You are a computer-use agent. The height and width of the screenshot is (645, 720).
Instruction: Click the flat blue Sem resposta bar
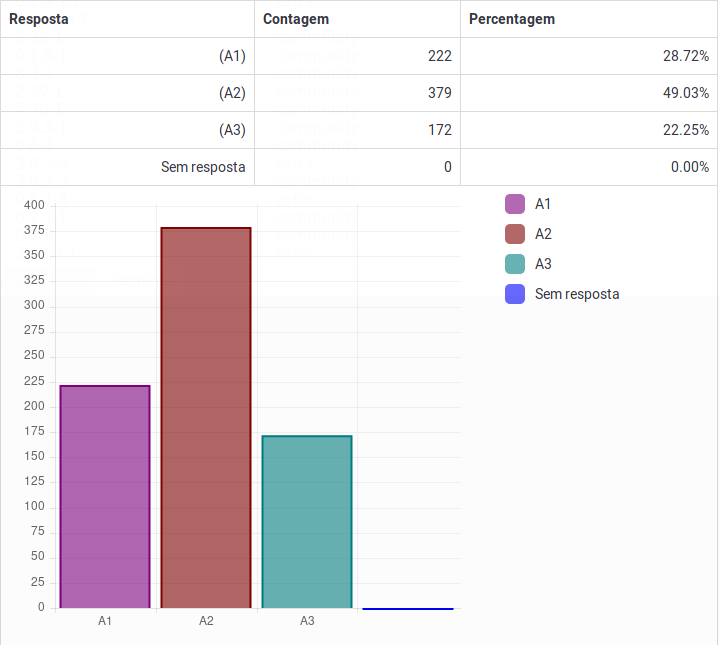(408, 608)
